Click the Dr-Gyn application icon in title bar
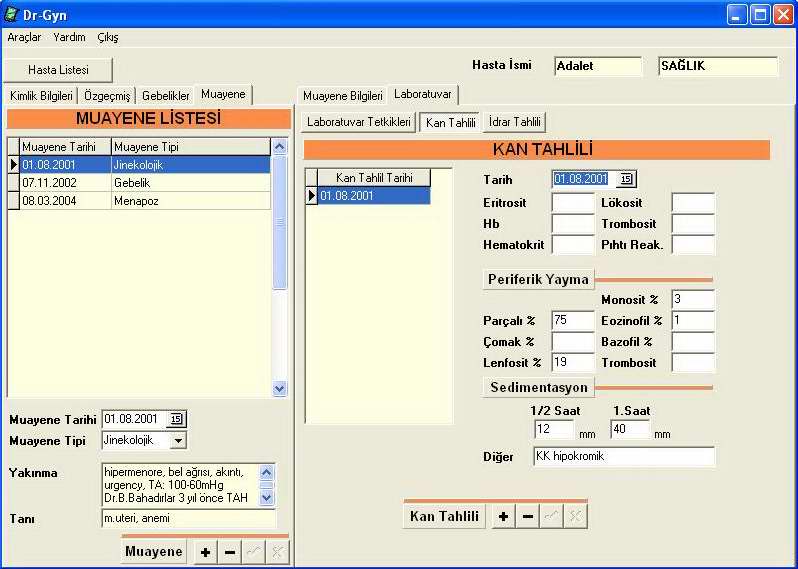Viewport: 798px width, 569px height. 12,15
